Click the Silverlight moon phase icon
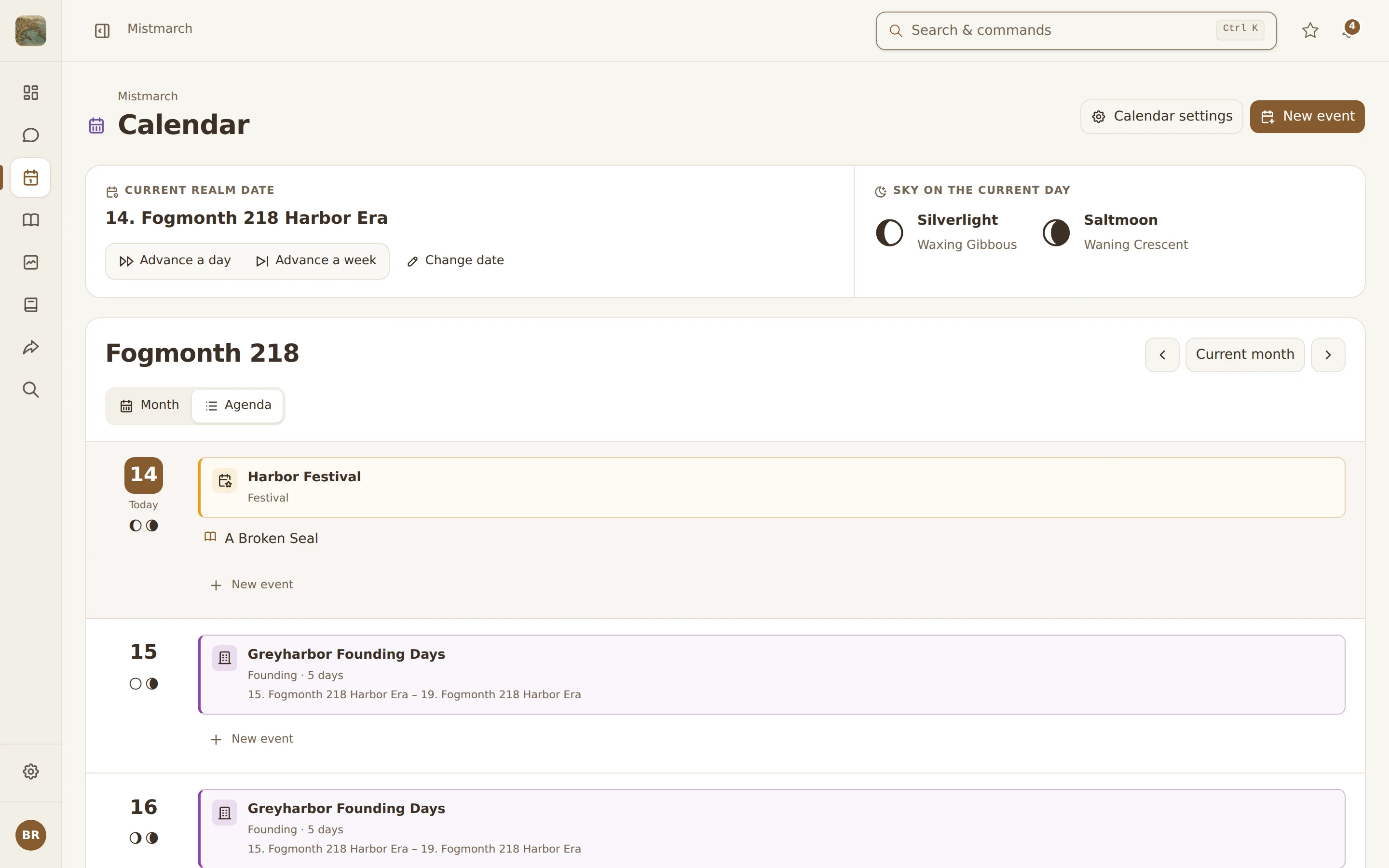This screenshot has width=1389, height=868. point(889,232)
